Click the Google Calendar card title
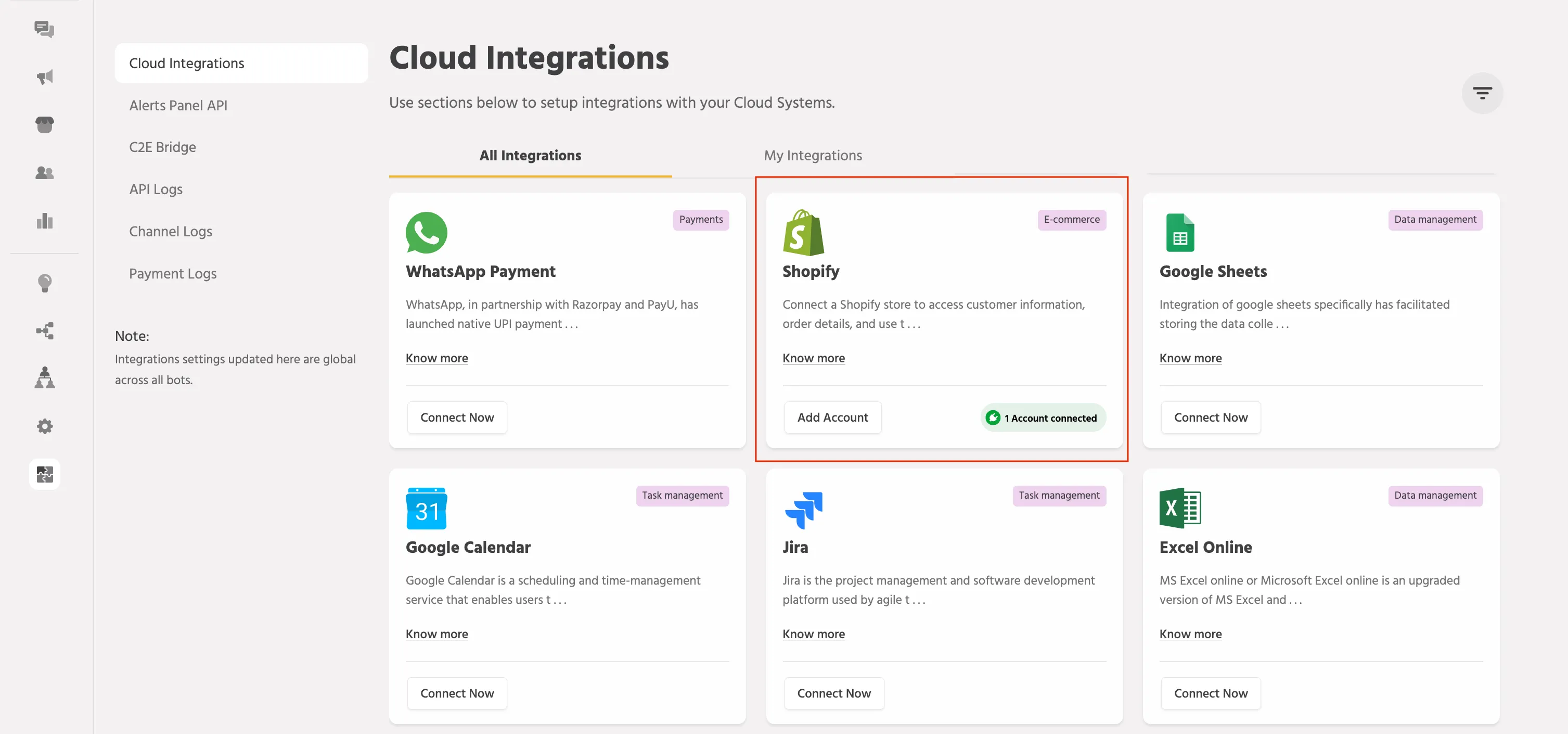Screen dimensions: 1568x734 468,548
